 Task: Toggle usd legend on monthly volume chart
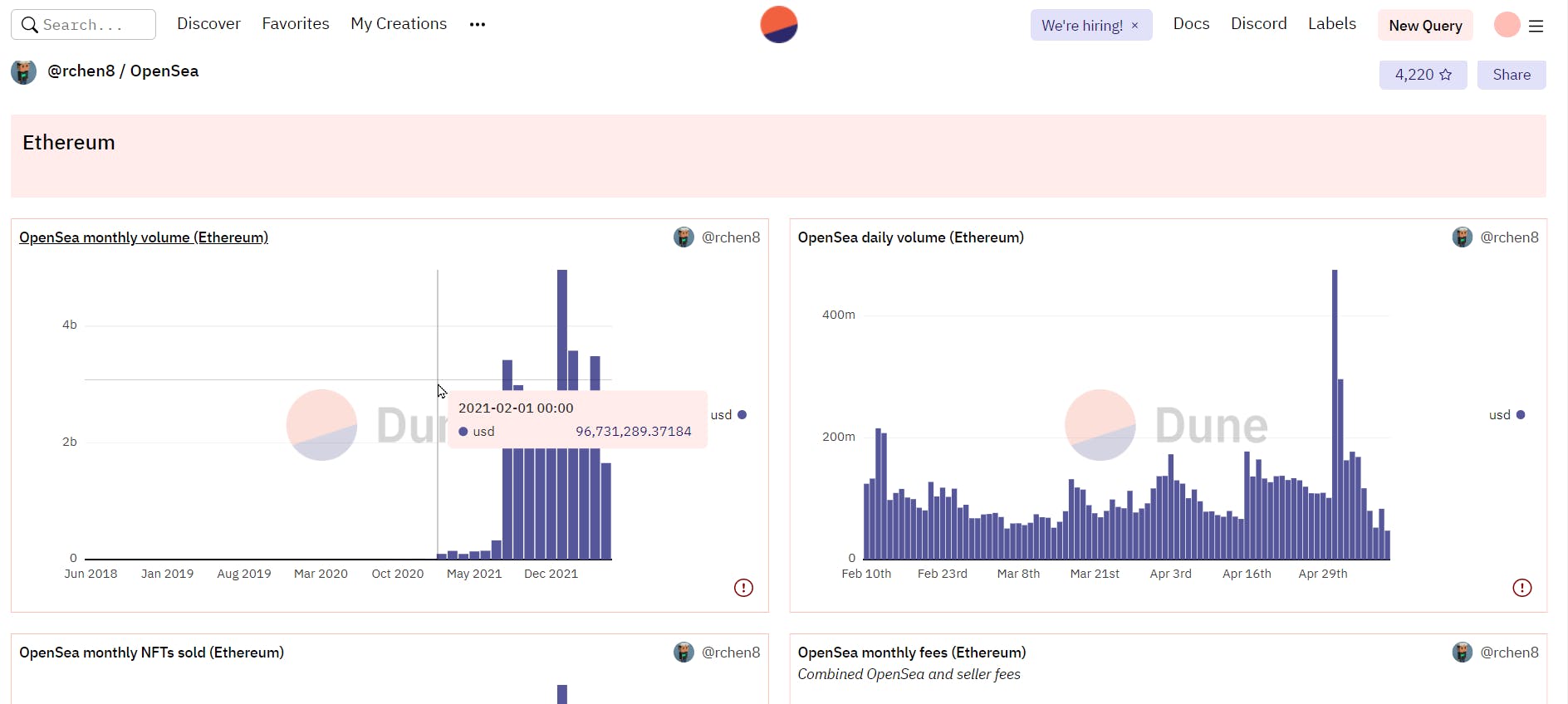[728, 415]
